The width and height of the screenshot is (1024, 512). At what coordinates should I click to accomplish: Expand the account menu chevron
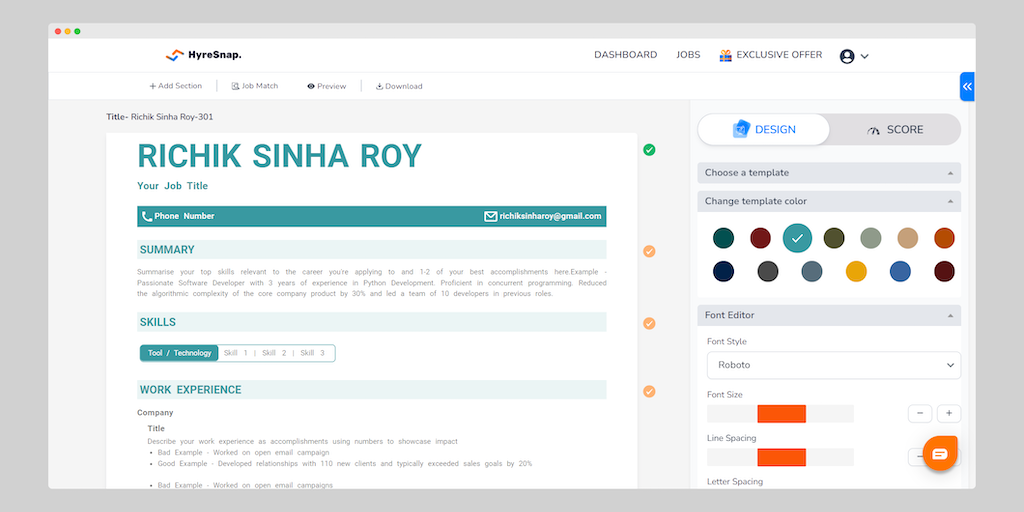(x=865, y=57)
